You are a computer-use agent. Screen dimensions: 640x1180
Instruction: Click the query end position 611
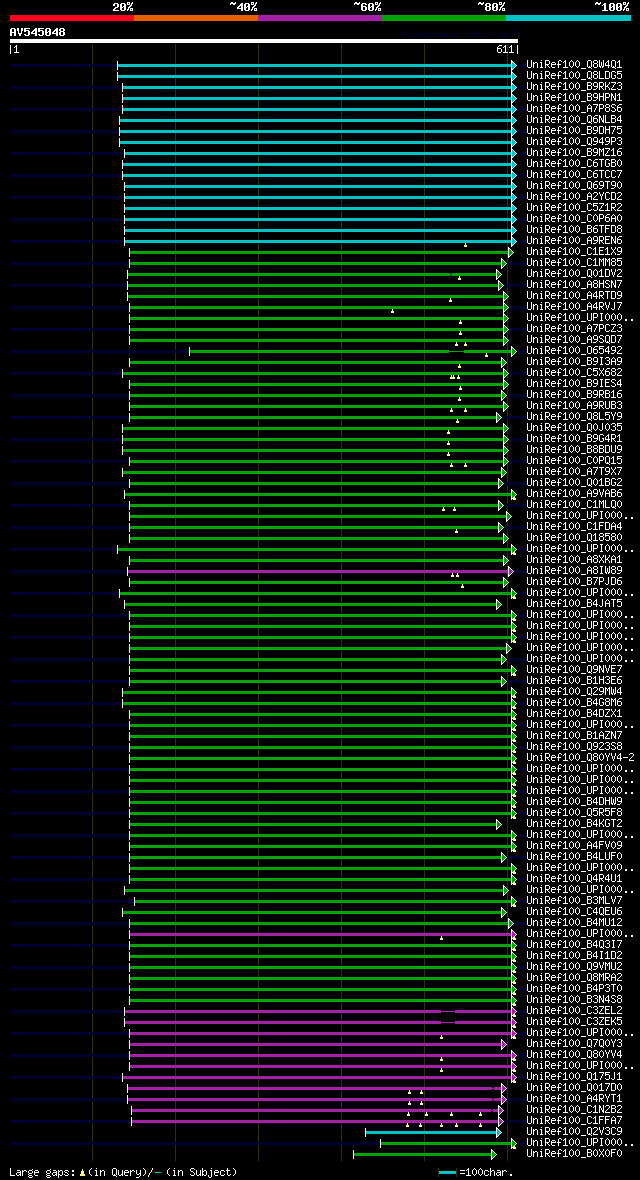tap(504, 49)
